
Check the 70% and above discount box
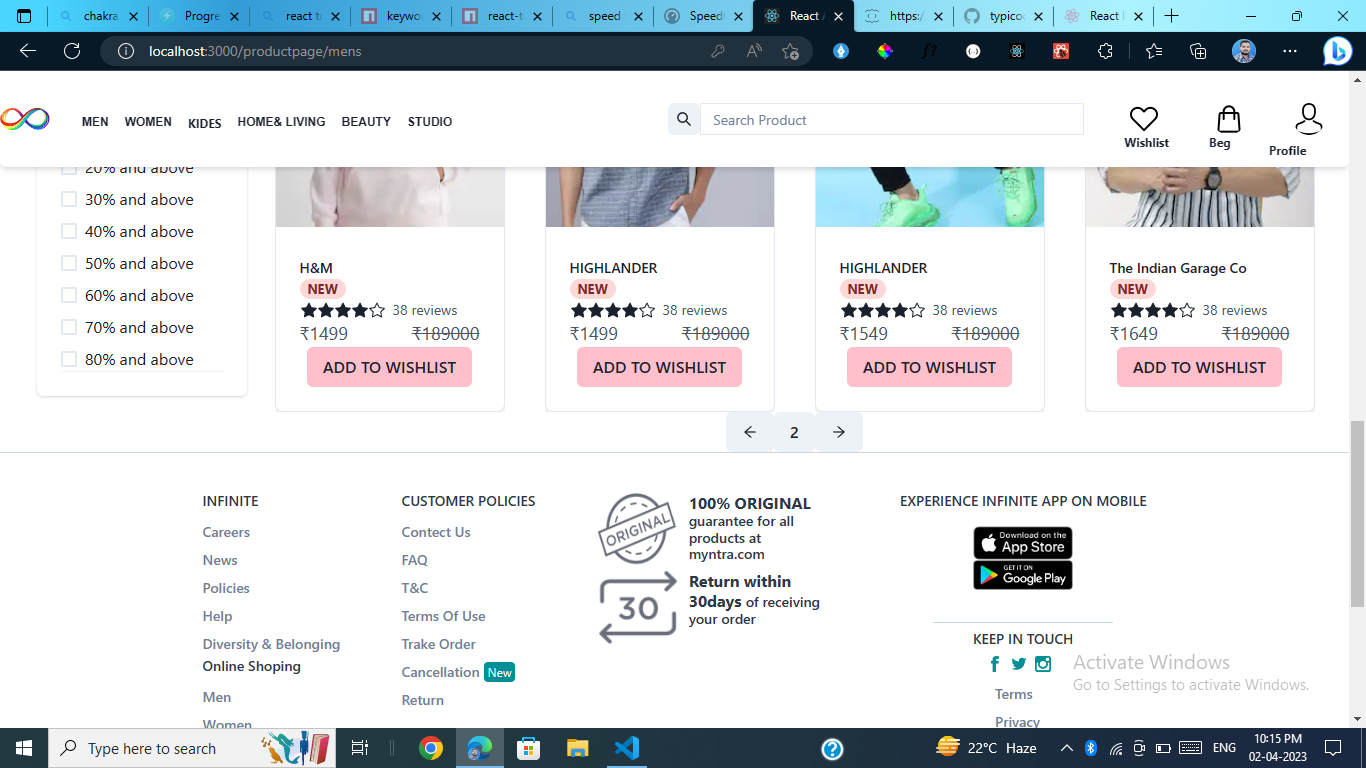[69, 327]
